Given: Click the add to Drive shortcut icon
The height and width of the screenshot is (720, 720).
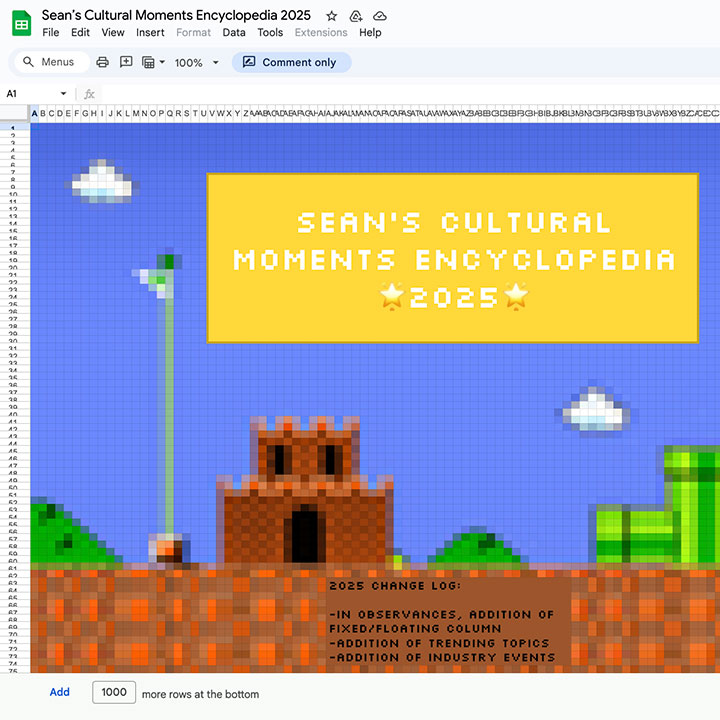Looking at the screenshot, I should click(x=356, y=17).
